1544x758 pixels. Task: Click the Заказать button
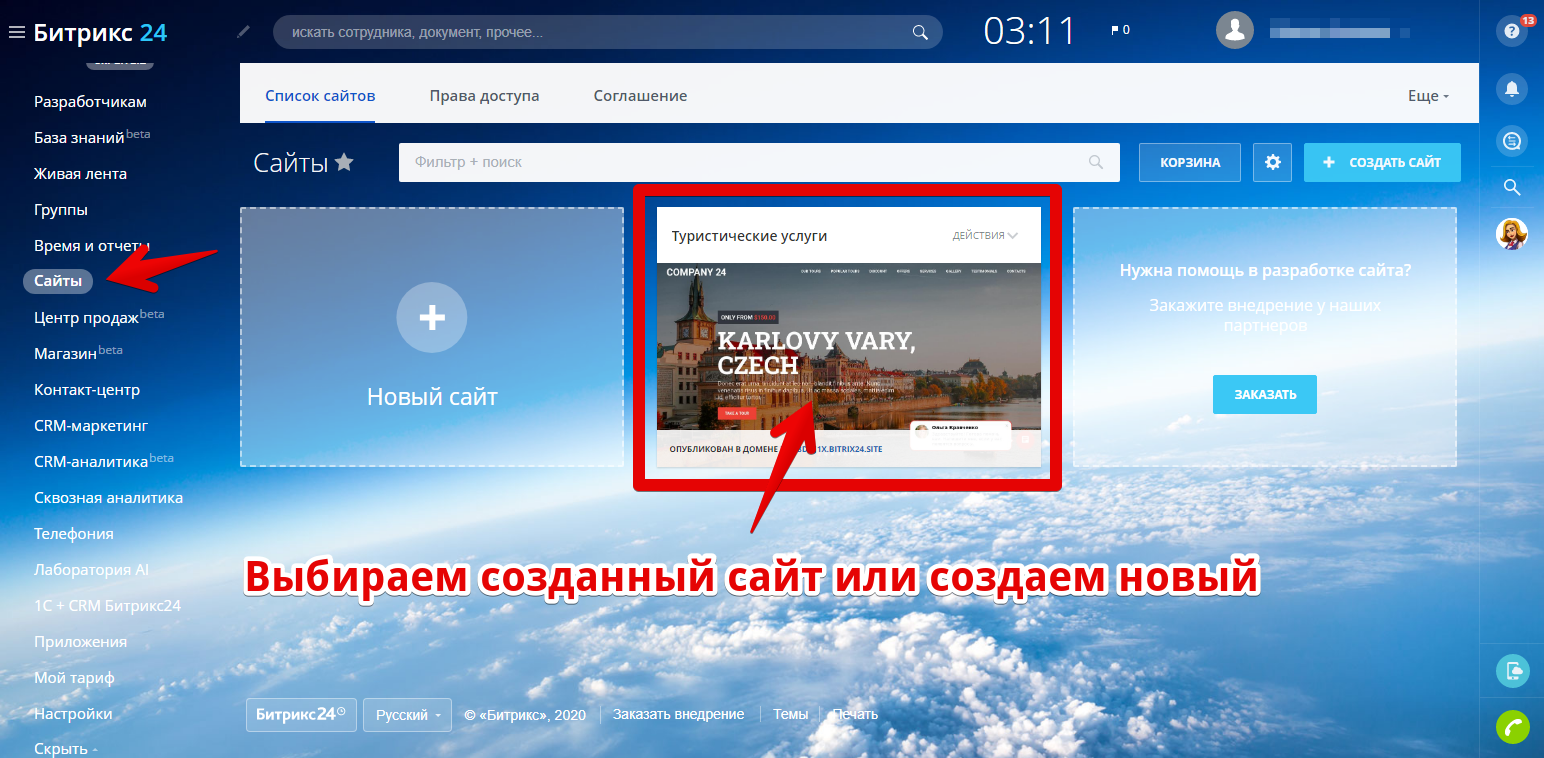1265,394
